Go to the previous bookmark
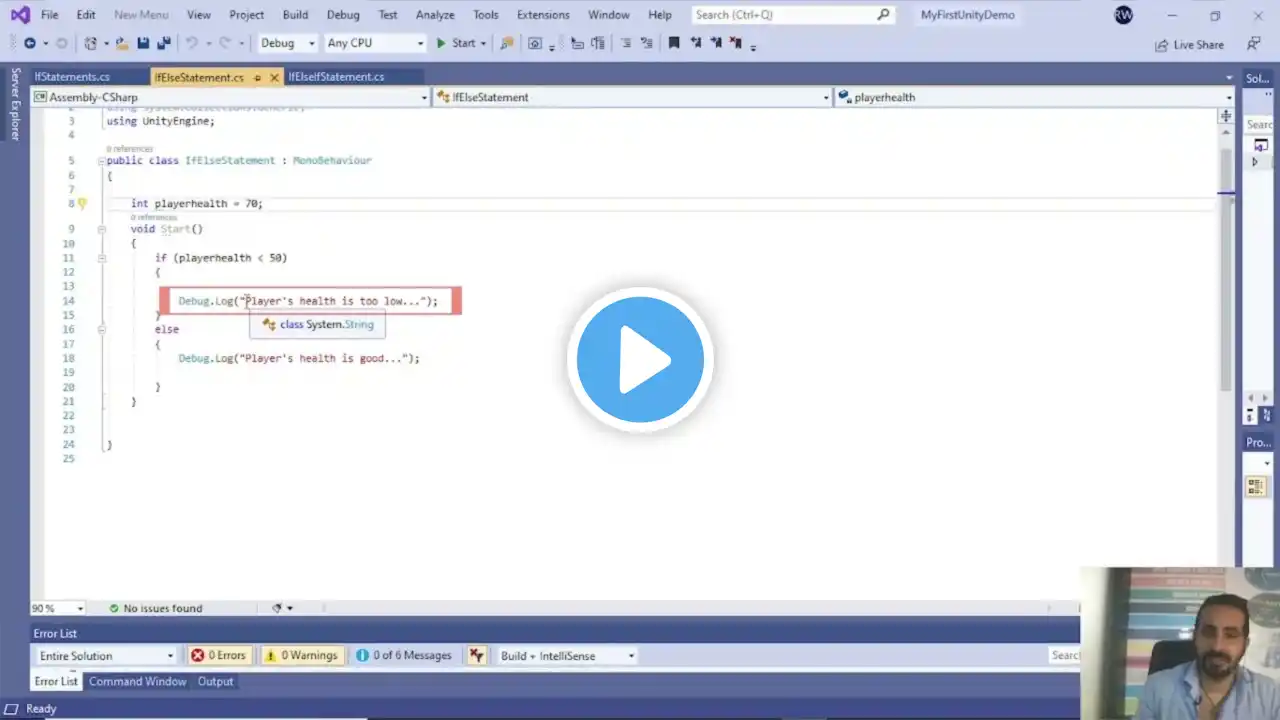This screenshot has width=1280, height=720. [x=696, y=43]
